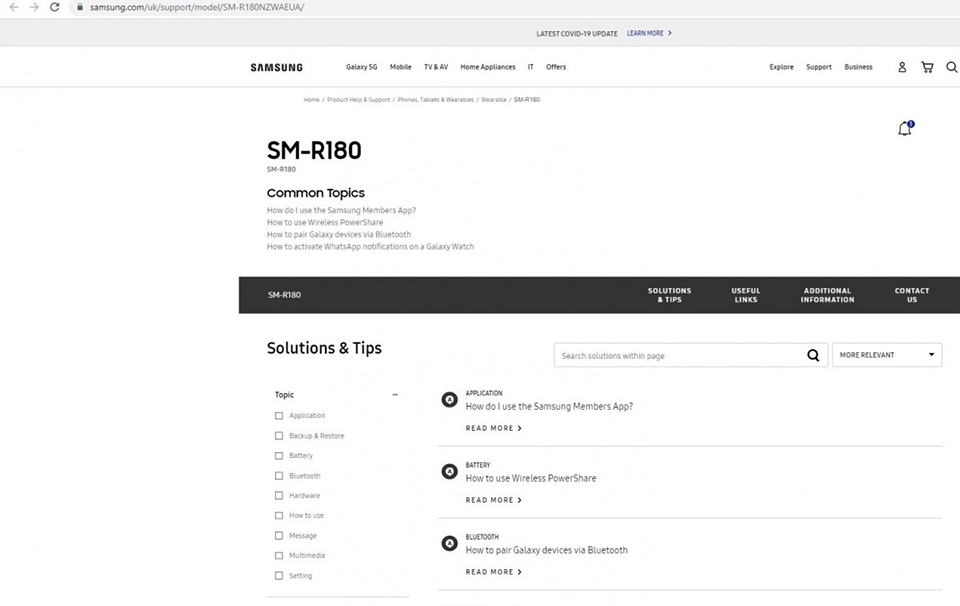The height and width of the screenshot is (606, 960).
Task: Open Read More for pairing via Bluetooth
Action: tap(493, 572)
